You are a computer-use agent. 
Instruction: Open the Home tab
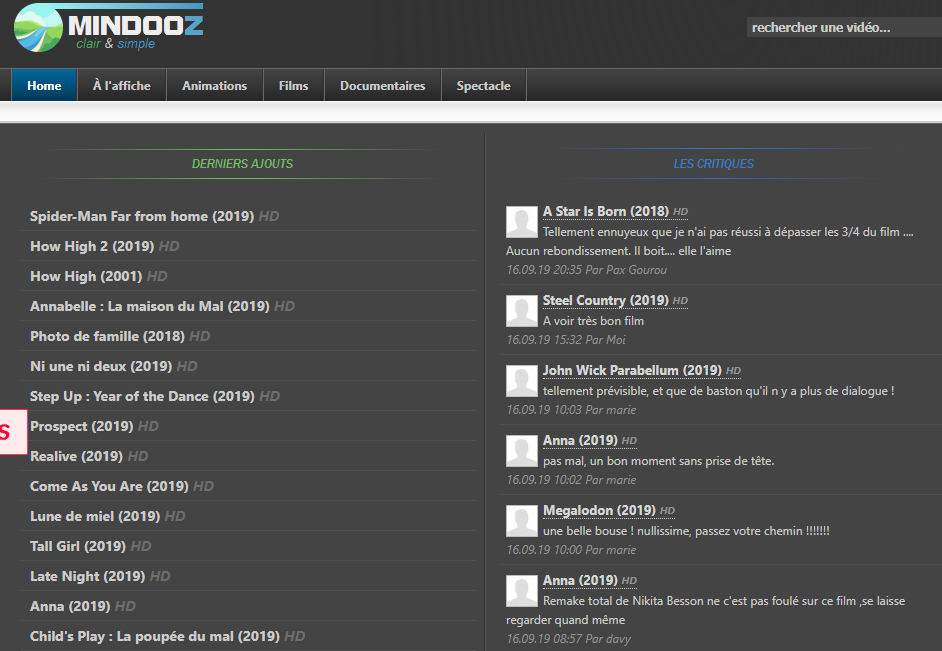pyautogui.click(x=44, y=85)
